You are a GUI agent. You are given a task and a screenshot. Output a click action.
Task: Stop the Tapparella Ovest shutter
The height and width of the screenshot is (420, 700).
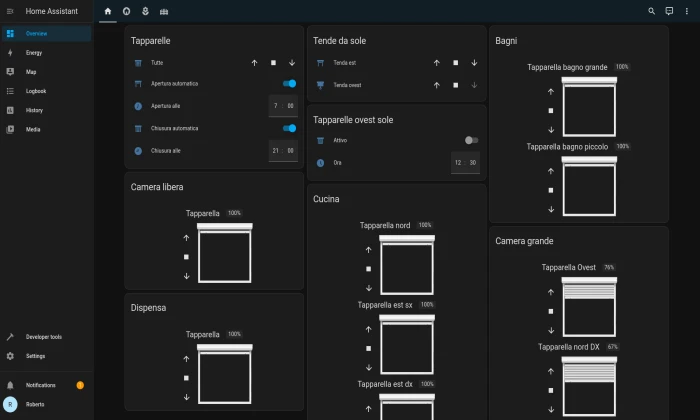pos(550,311)
